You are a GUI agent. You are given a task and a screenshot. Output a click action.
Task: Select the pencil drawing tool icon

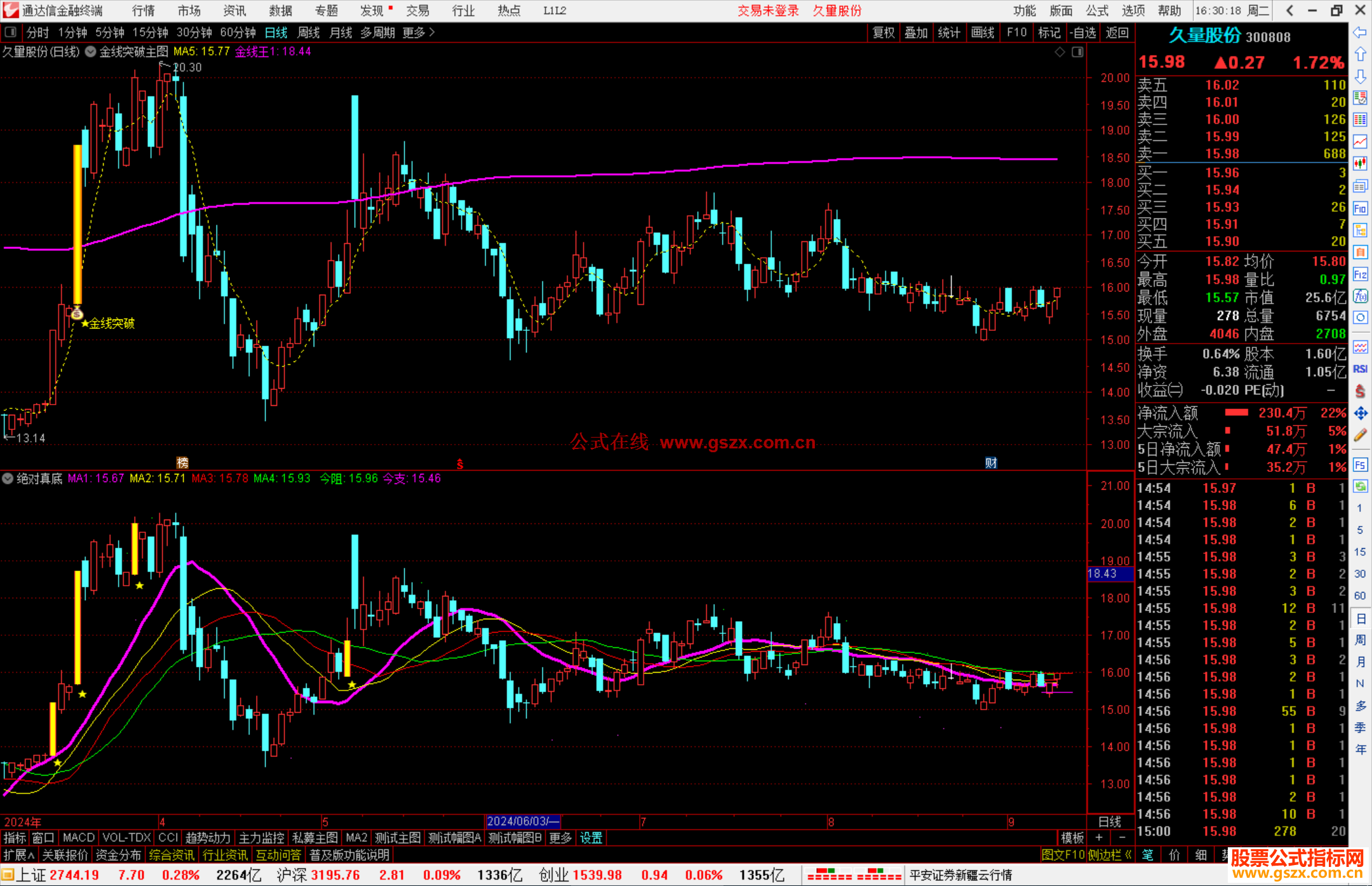click(1360, 435)
